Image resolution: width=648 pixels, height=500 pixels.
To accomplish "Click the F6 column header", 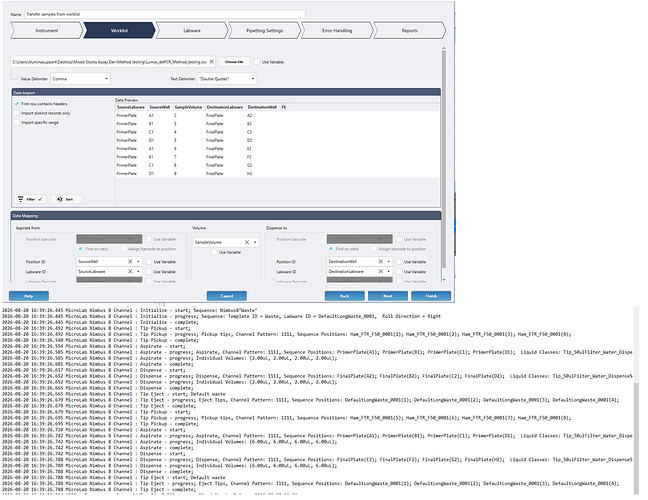I will pyautogui.click(x=284, y=107).
